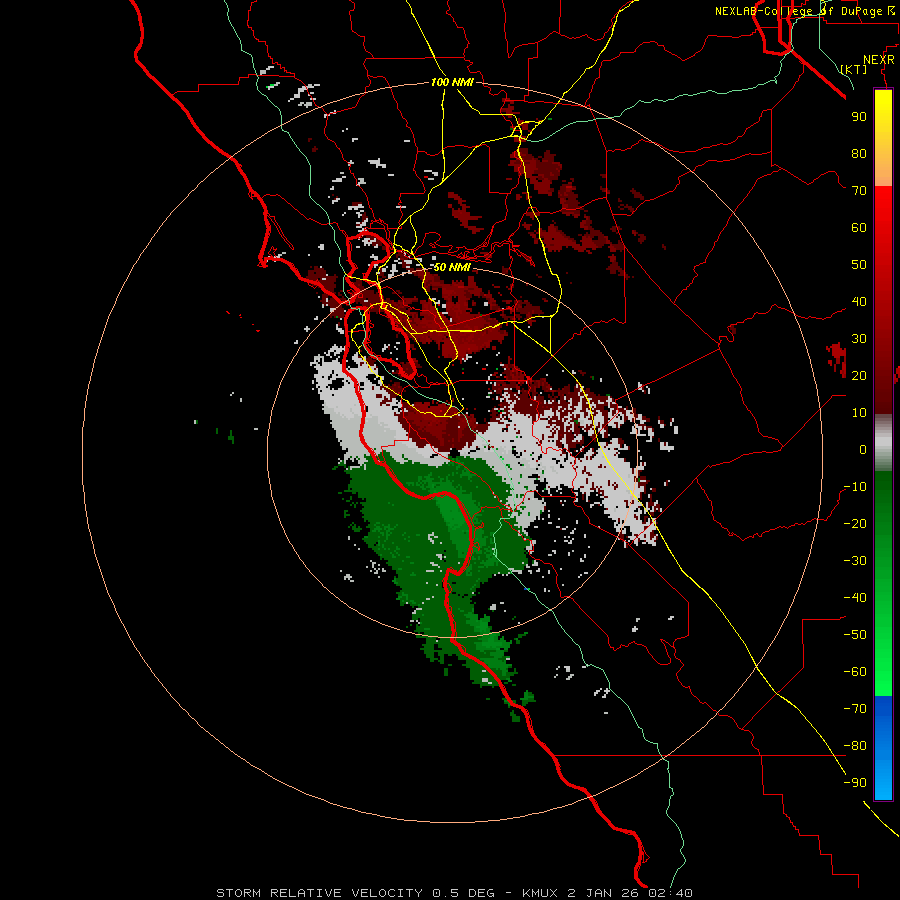
Task: Click the "-50" label on the velocity scale
Action: click(855, 634)
